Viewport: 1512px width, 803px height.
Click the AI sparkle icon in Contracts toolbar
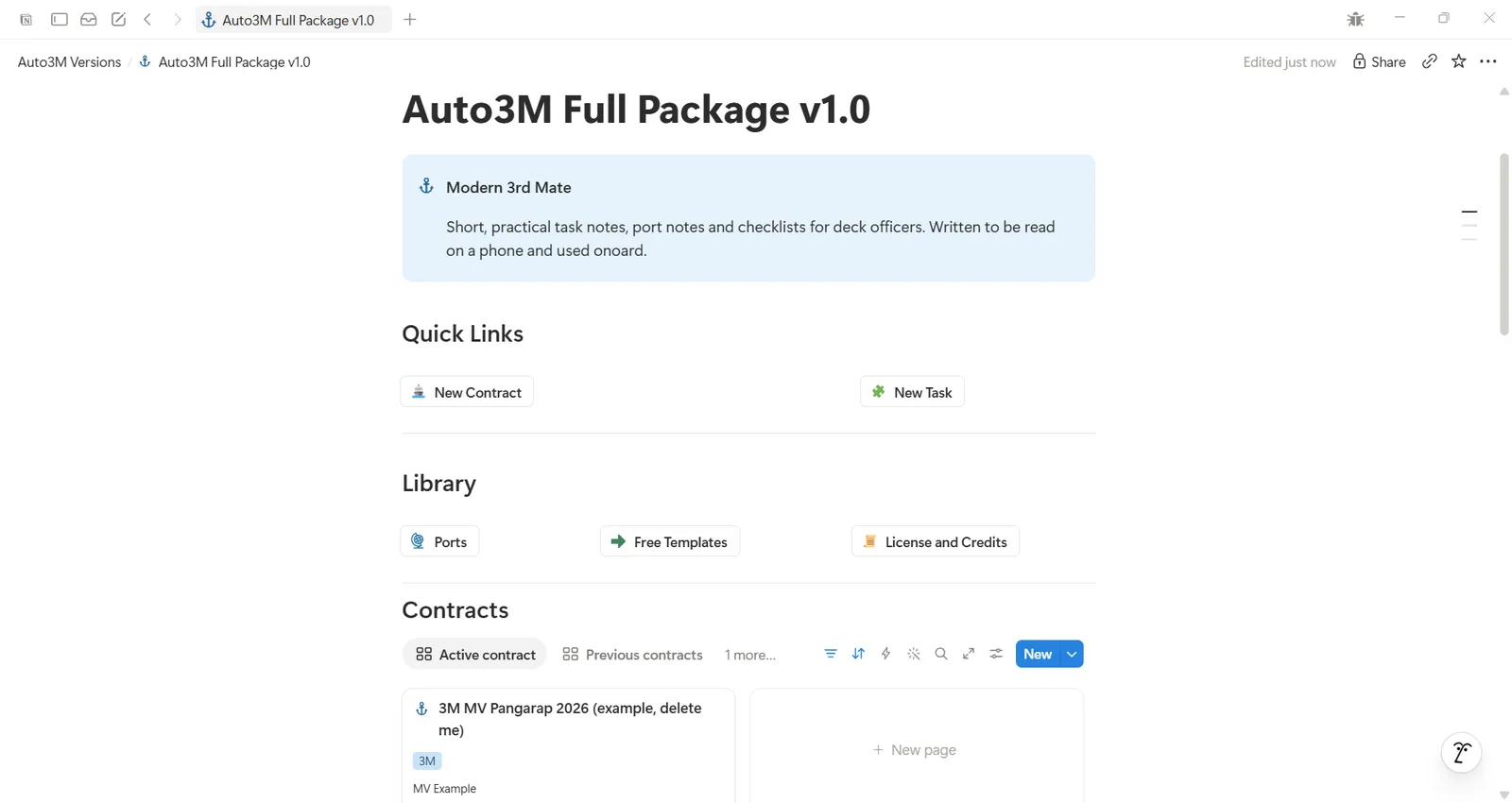[914, 654]
